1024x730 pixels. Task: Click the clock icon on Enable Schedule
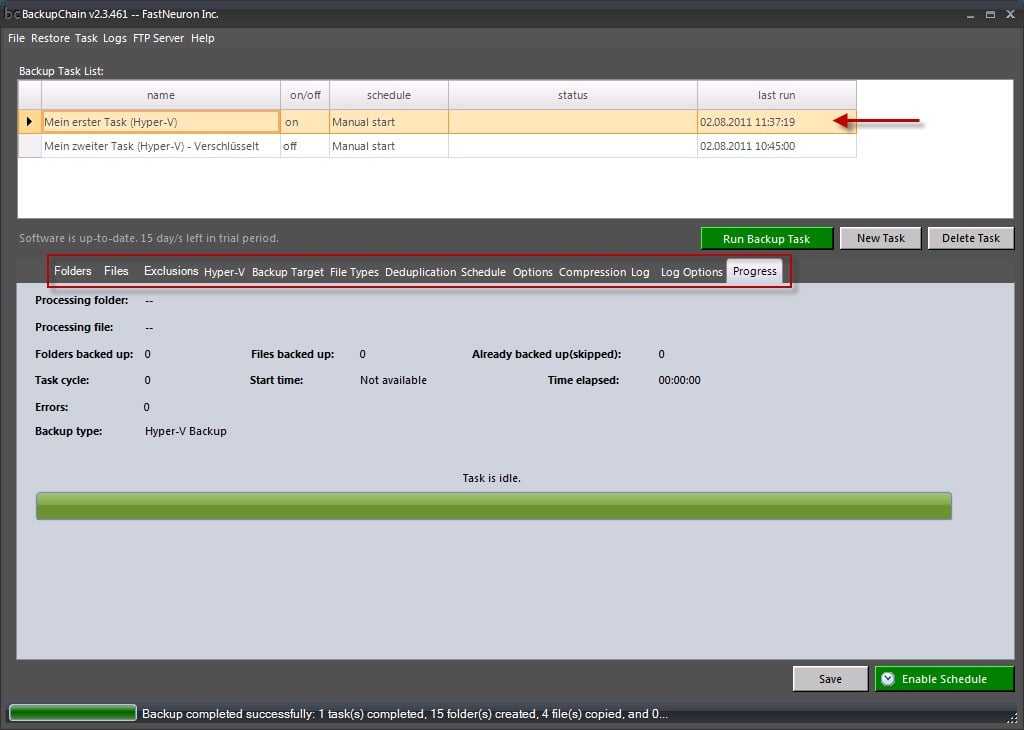(888, 679)
